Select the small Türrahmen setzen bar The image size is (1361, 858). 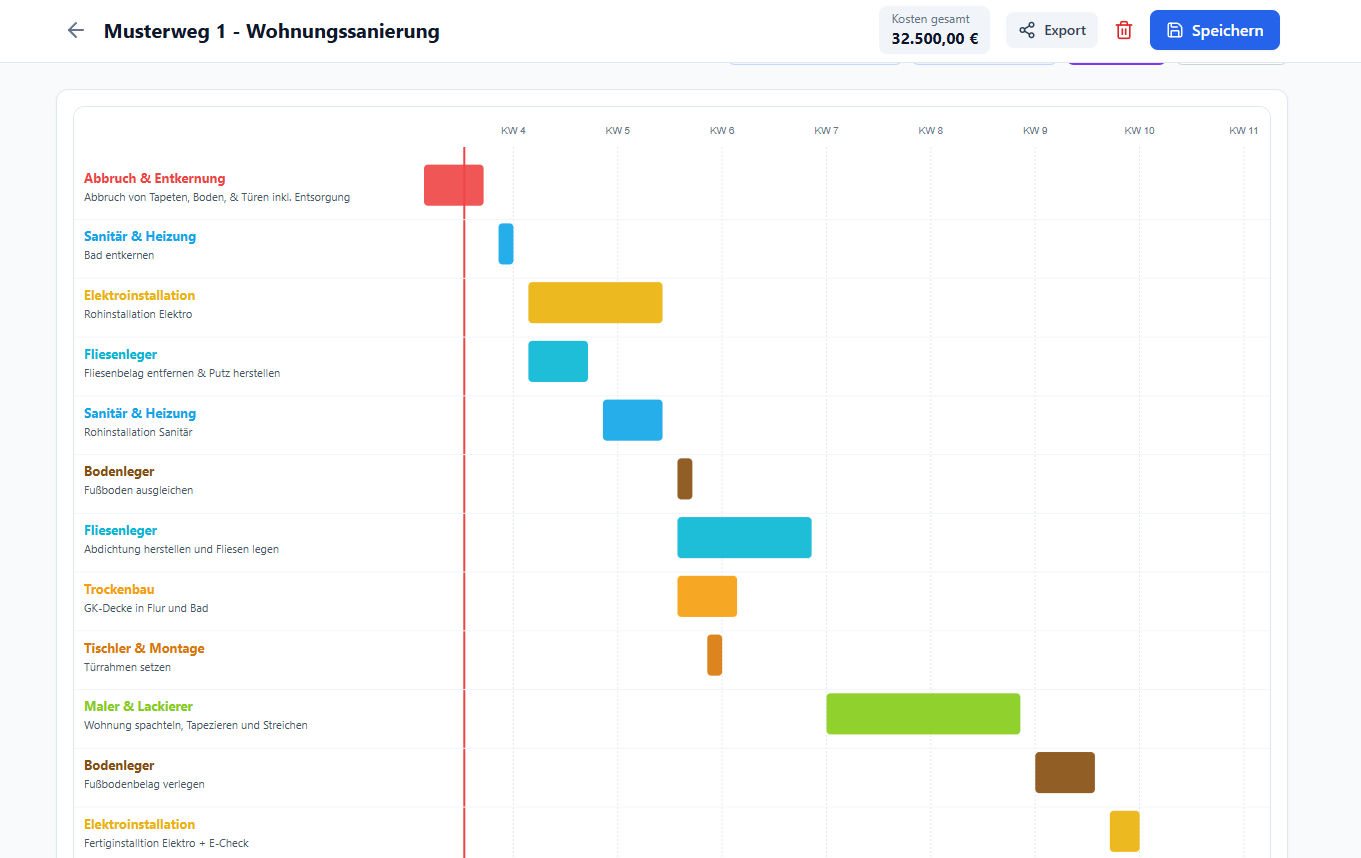pos(715,655)
